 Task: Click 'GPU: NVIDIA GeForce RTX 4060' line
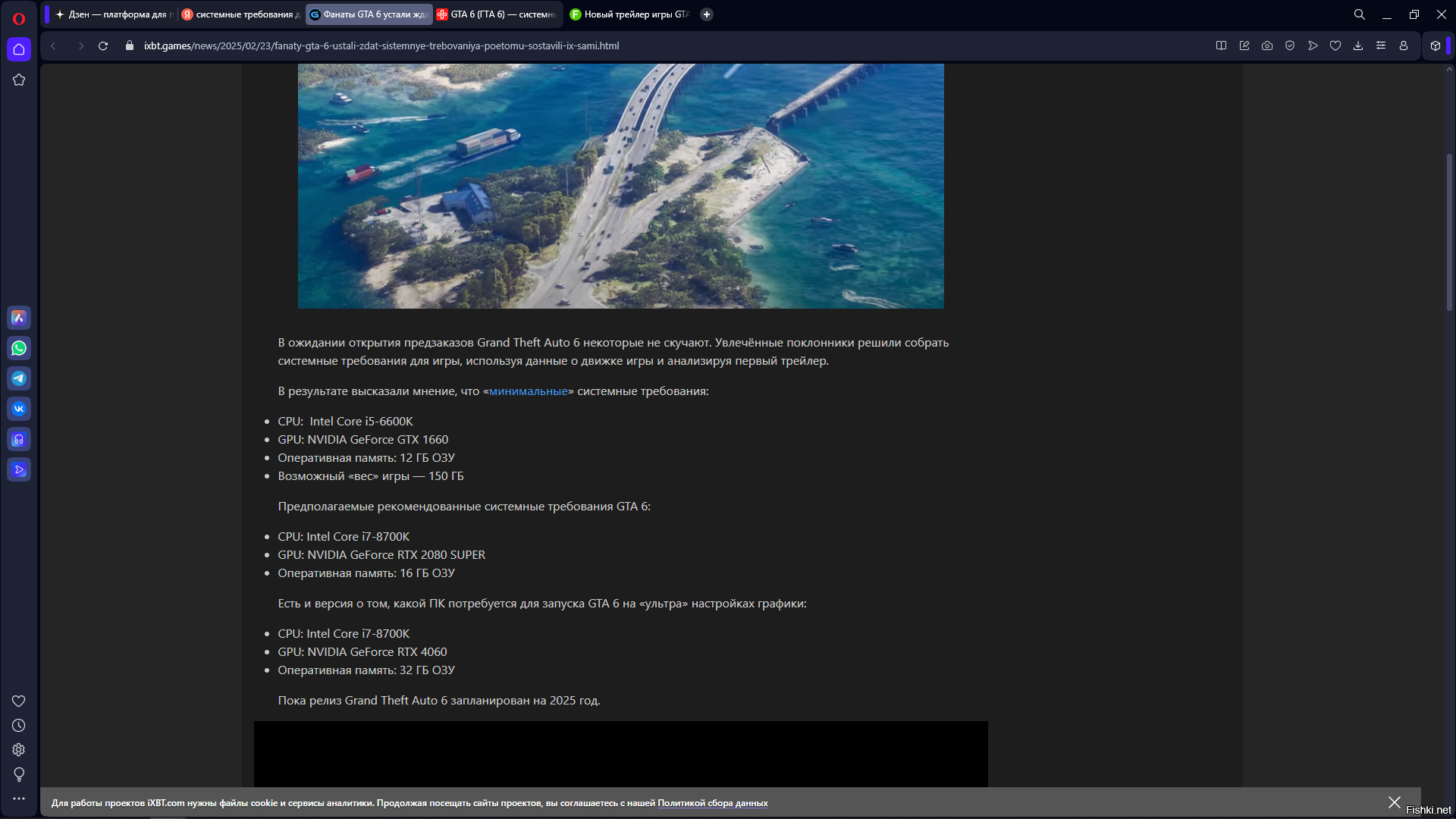(362, 652)
